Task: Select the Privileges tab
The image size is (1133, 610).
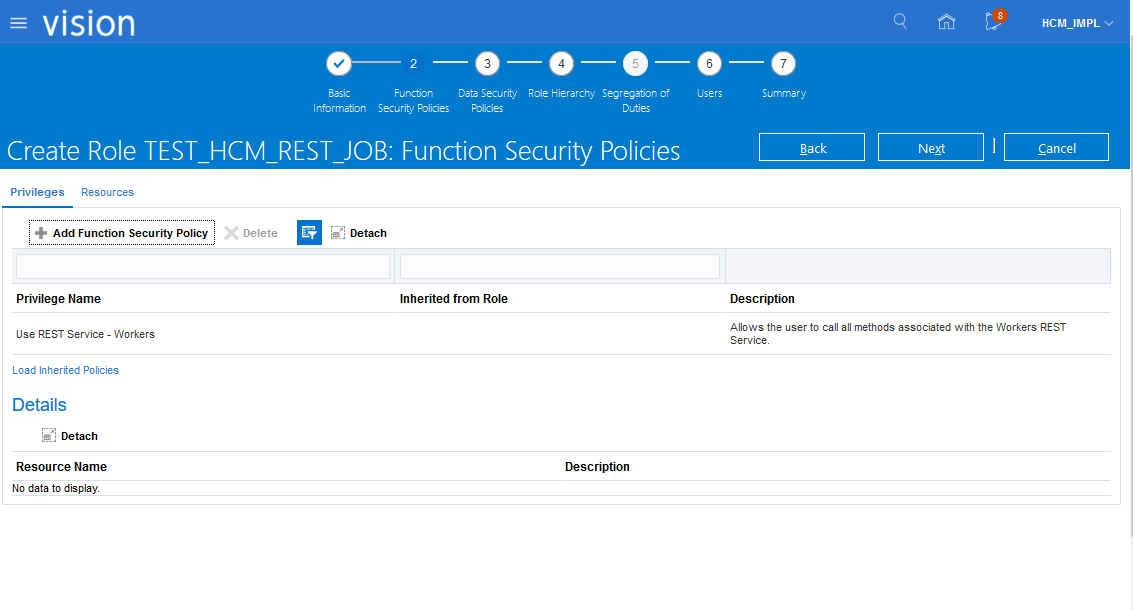Action: (x=37, y=192)
